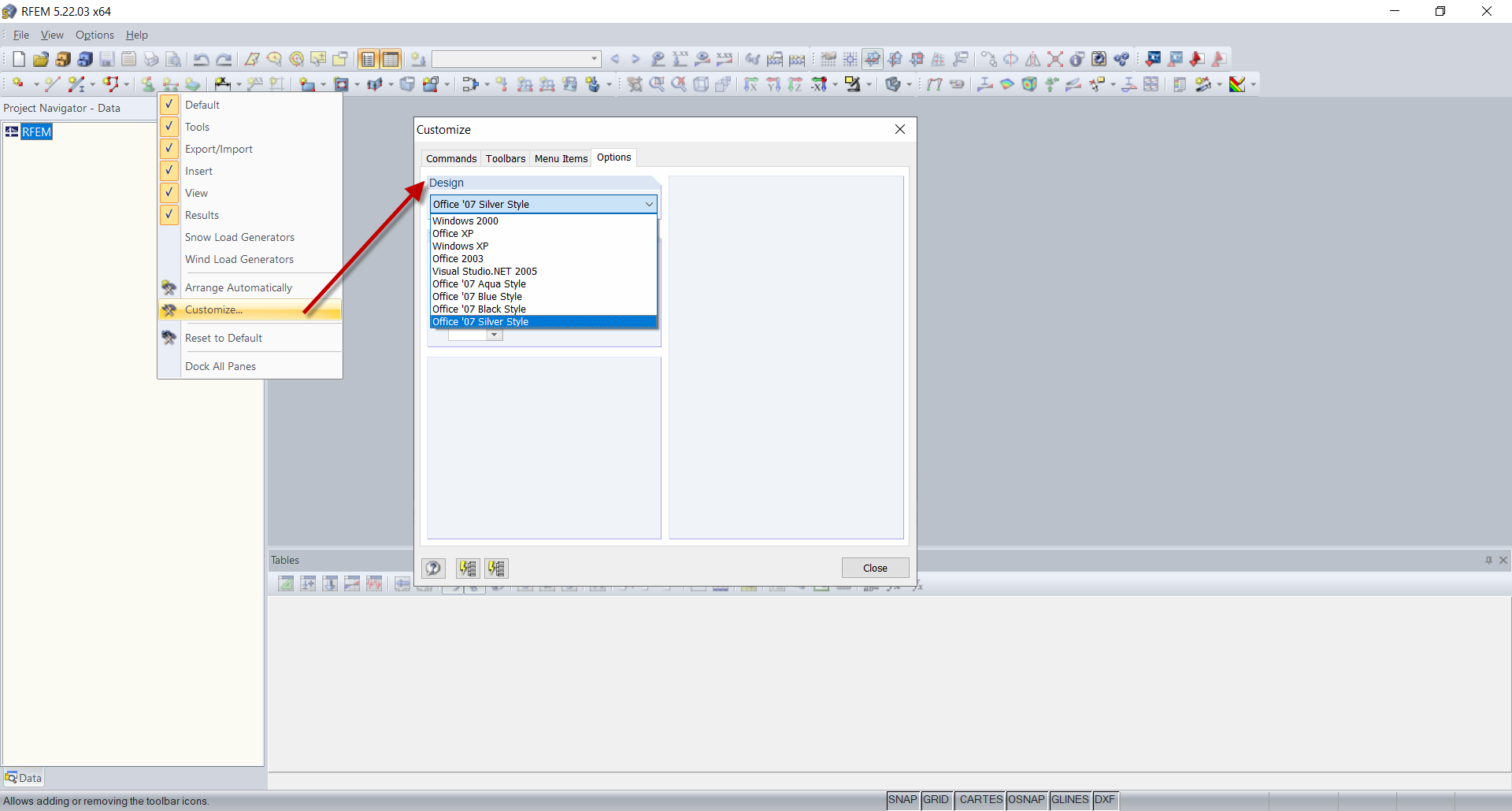Choose Customize... in the context menu
Viewport: 1512px width, 811px height.
click(250, 309)
